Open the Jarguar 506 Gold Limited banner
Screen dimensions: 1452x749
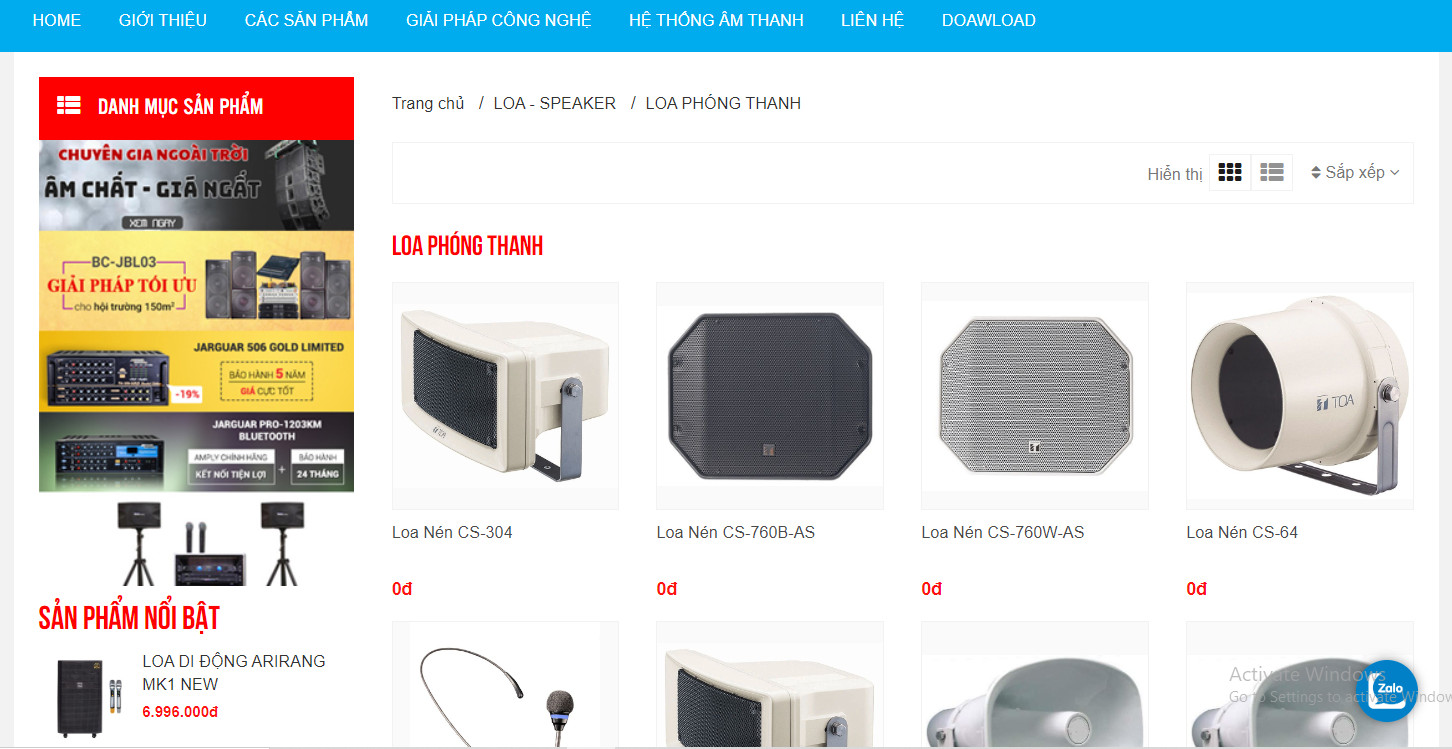196,371
